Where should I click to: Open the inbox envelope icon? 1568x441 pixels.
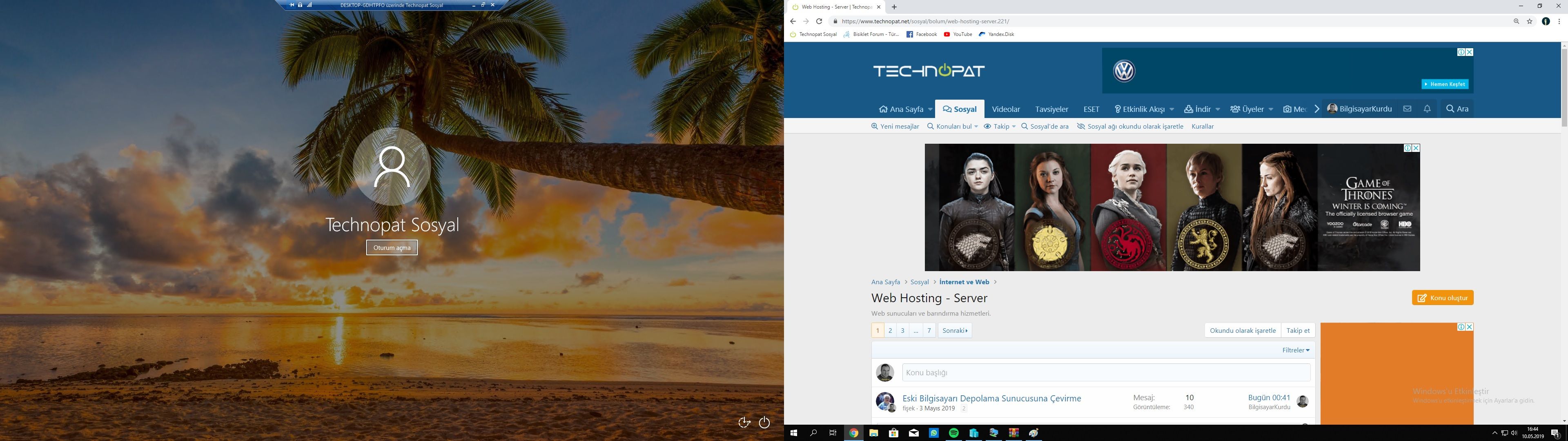pos(1407,109)
